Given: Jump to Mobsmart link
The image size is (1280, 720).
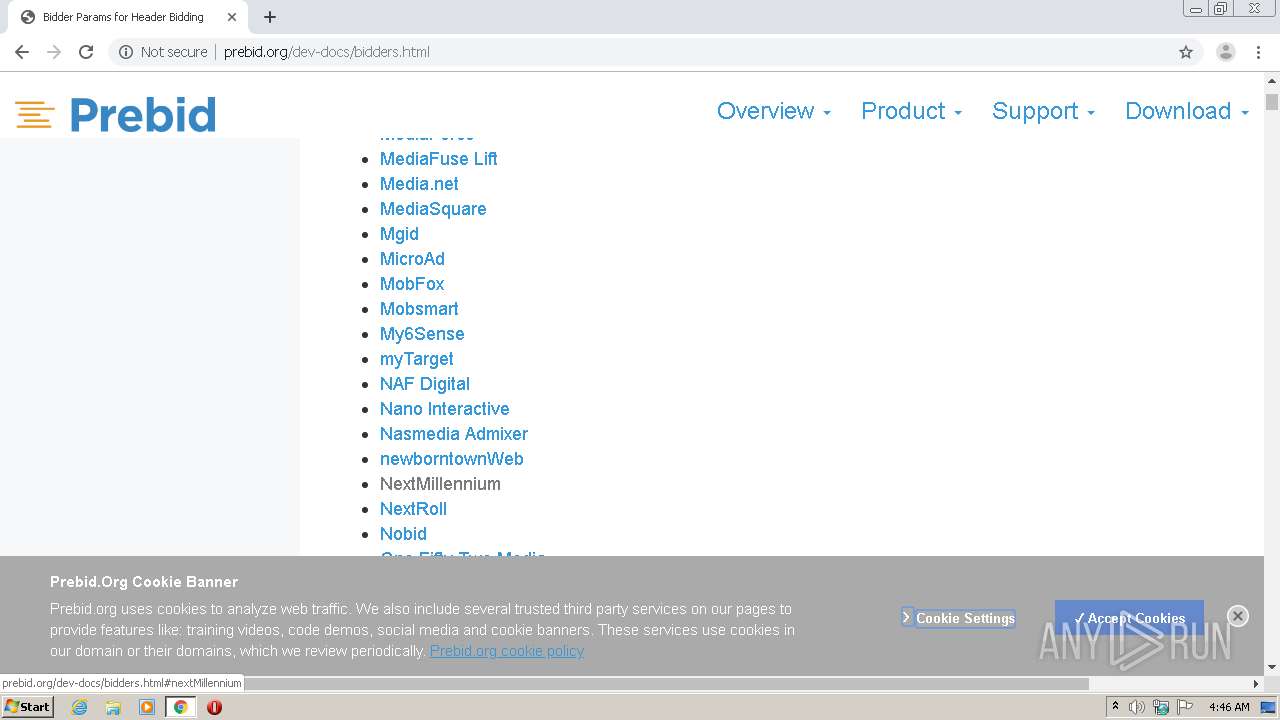Looking at the screenshot, I should (x=419, y=309).
